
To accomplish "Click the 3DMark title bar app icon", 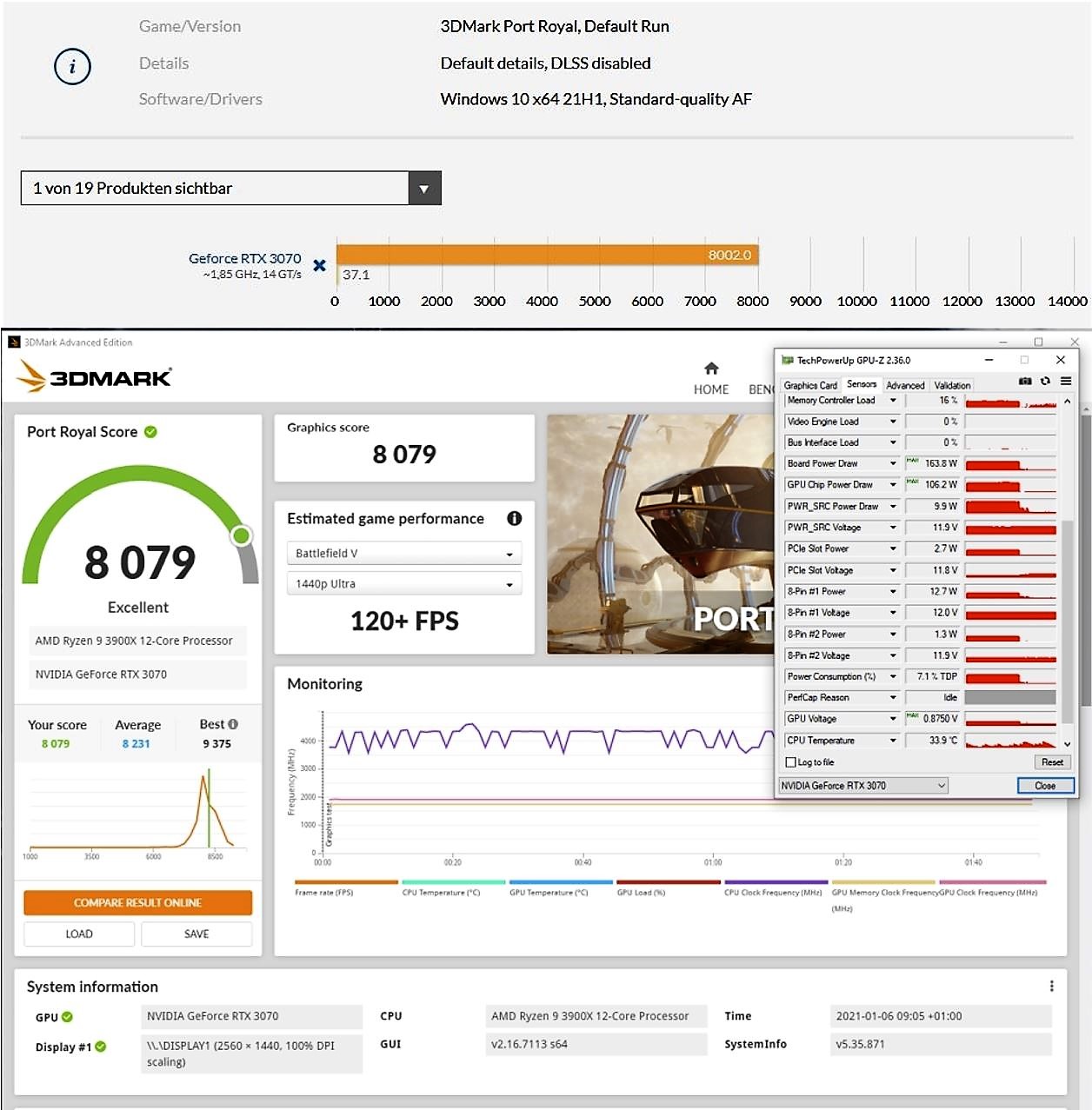I will [14, 342].
